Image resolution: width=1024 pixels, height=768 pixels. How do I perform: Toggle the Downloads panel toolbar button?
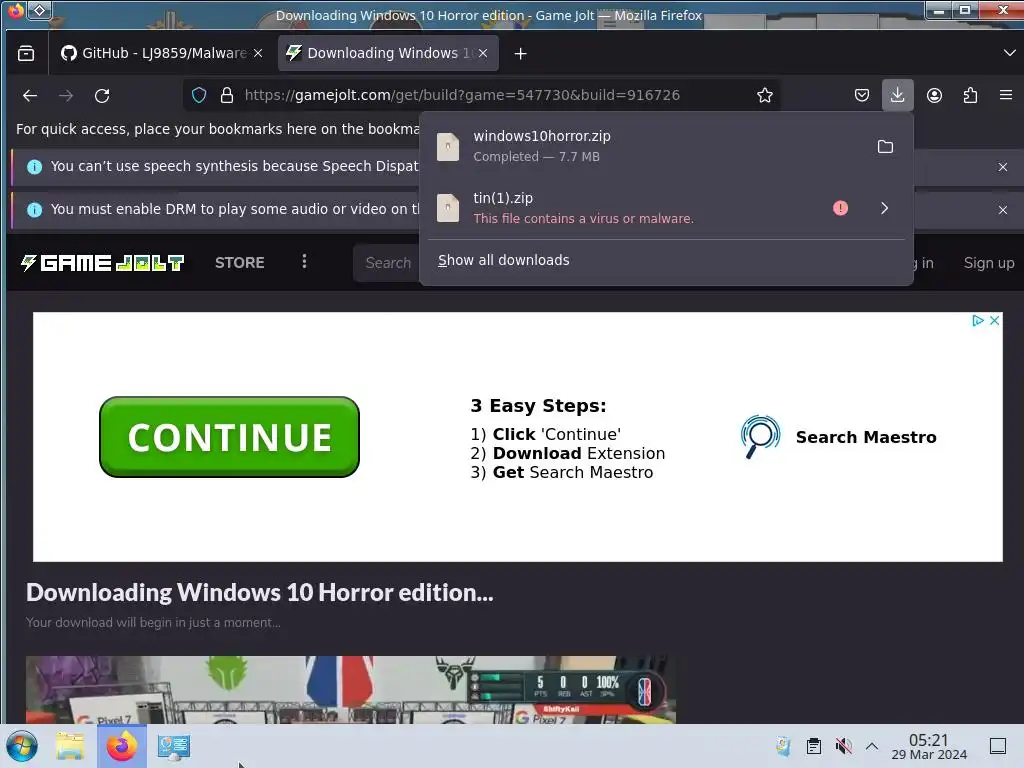(897, 95)
